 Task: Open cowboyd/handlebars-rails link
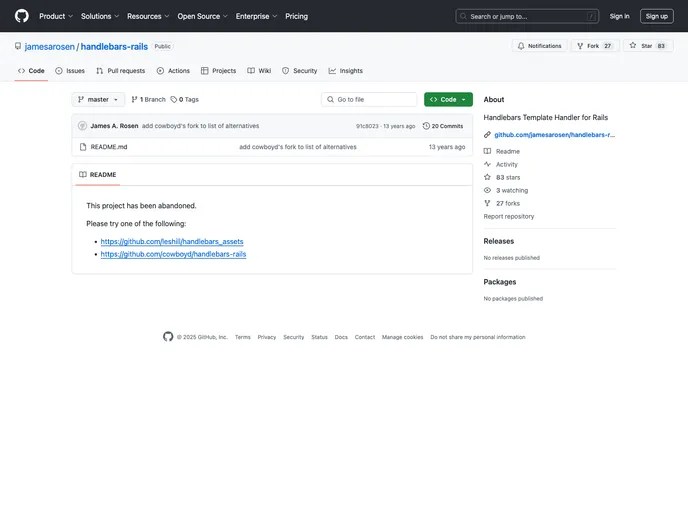click(x=173, y=254)
